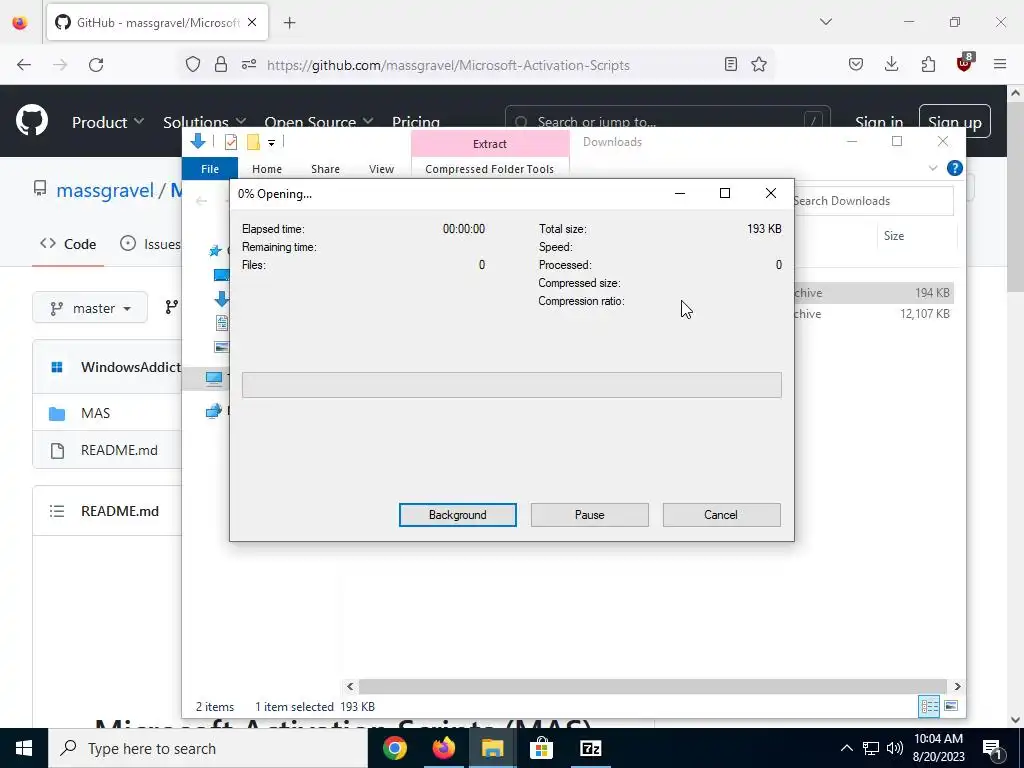Click Explorer horizontal scrollbar right arrow
The height and width of the screenshot is (768, 1024).
click(957, 686)
